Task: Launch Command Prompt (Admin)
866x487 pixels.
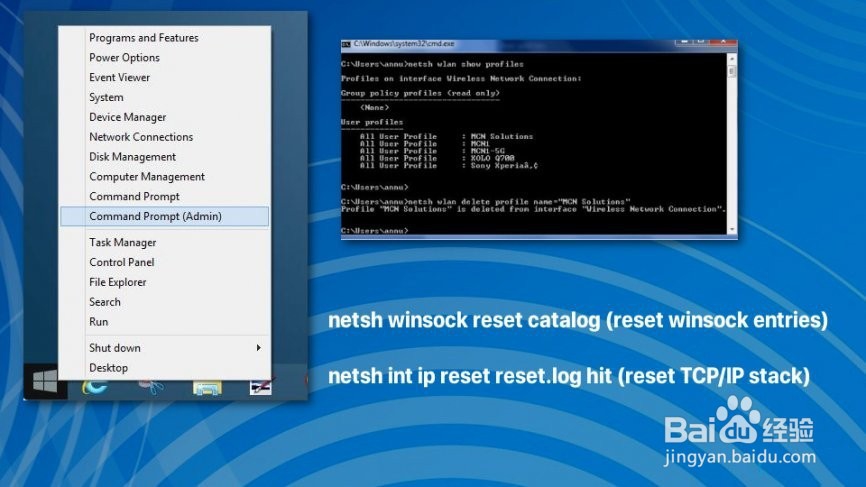Action: pyautogui.click(x=165, y=216)
